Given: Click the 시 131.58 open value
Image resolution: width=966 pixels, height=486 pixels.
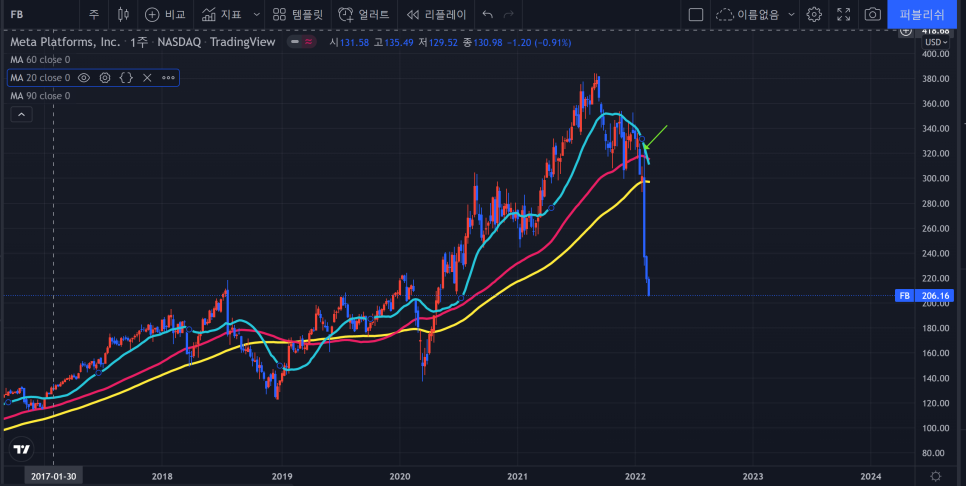Looking at the screenshot, I should pyautogui.click(x=349, y=43).
